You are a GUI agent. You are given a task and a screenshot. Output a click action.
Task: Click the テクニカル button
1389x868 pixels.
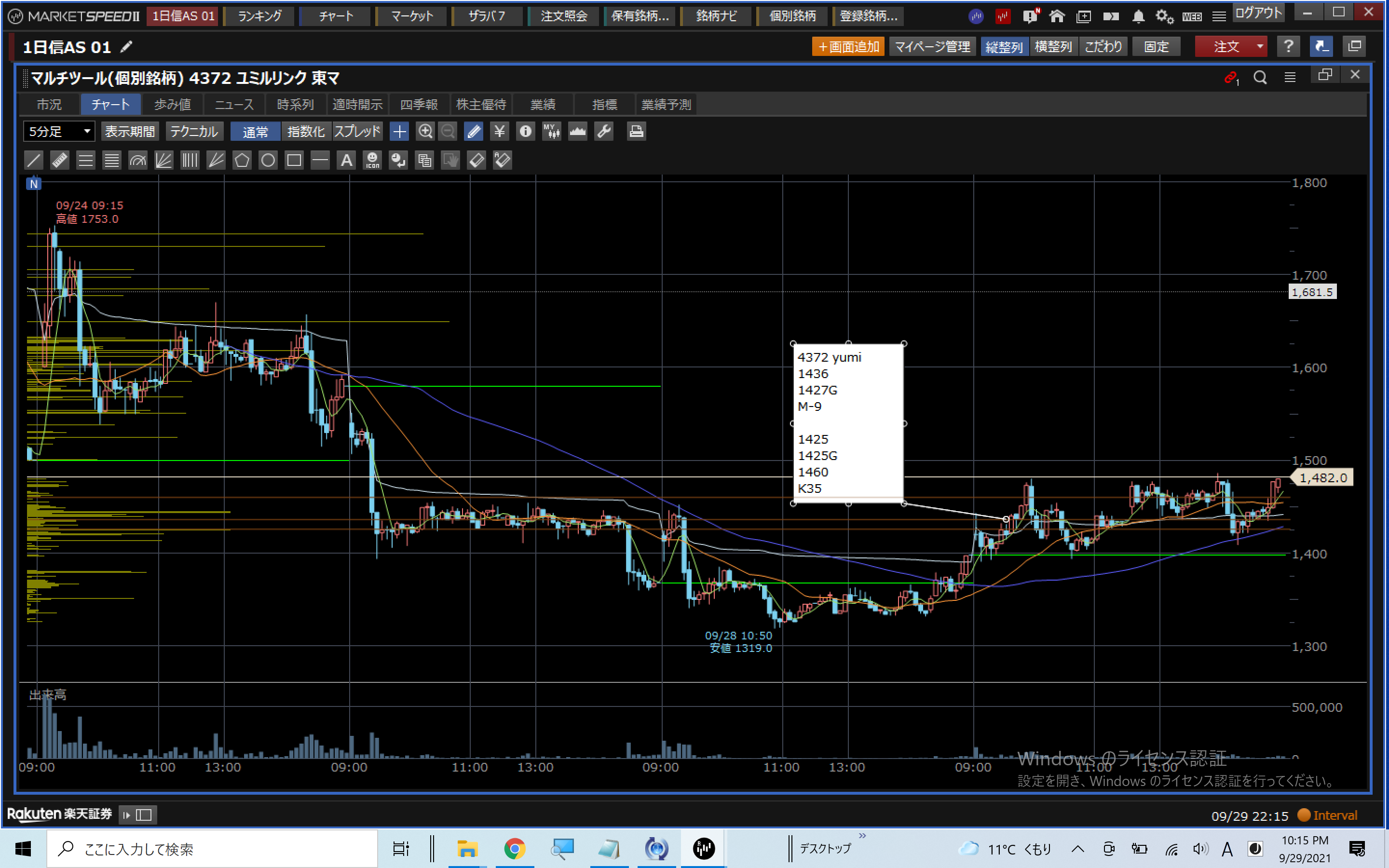point(194,132)
